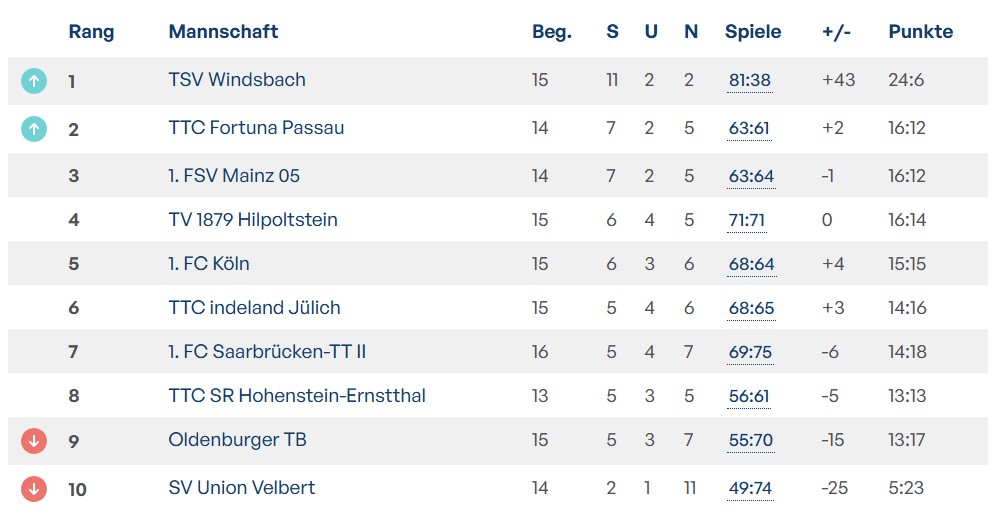Screen dimensions: 993x528
Task: Open the 1. FC Köln team entry
Action: [x=209, y=264]
